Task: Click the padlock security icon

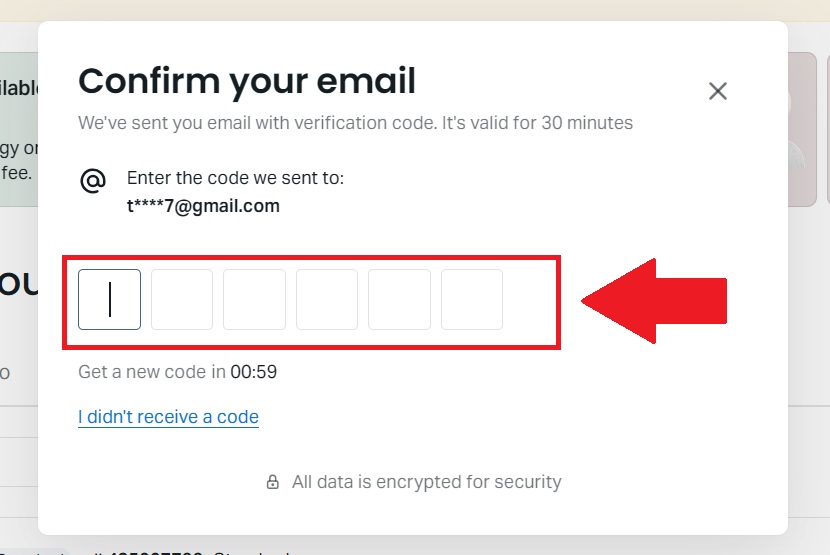Action: [x=272, y=482]
